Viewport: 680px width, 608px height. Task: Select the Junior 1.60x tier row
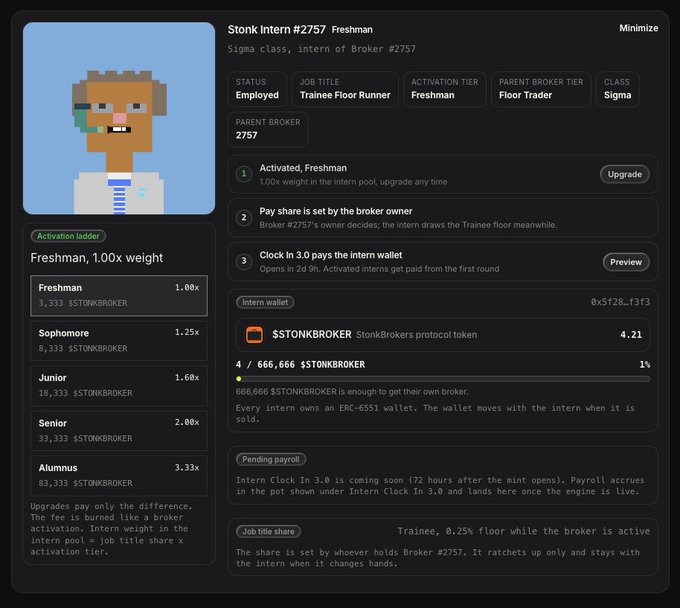click(119, 386)
